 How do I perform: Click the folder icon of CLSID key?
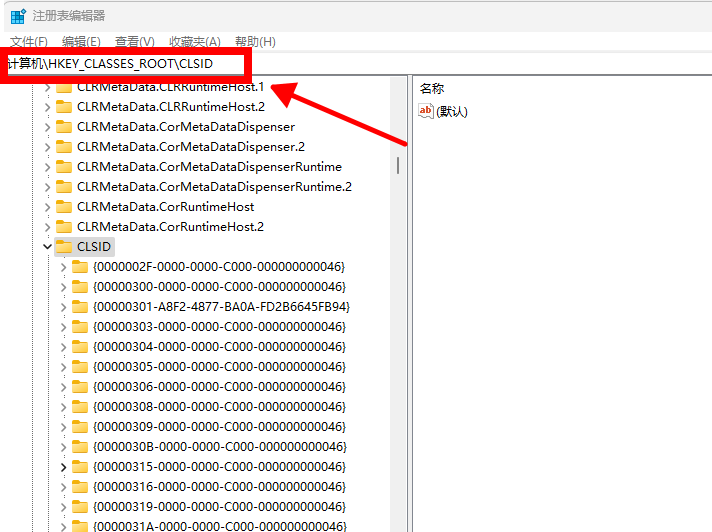click(x=64, y=246)
